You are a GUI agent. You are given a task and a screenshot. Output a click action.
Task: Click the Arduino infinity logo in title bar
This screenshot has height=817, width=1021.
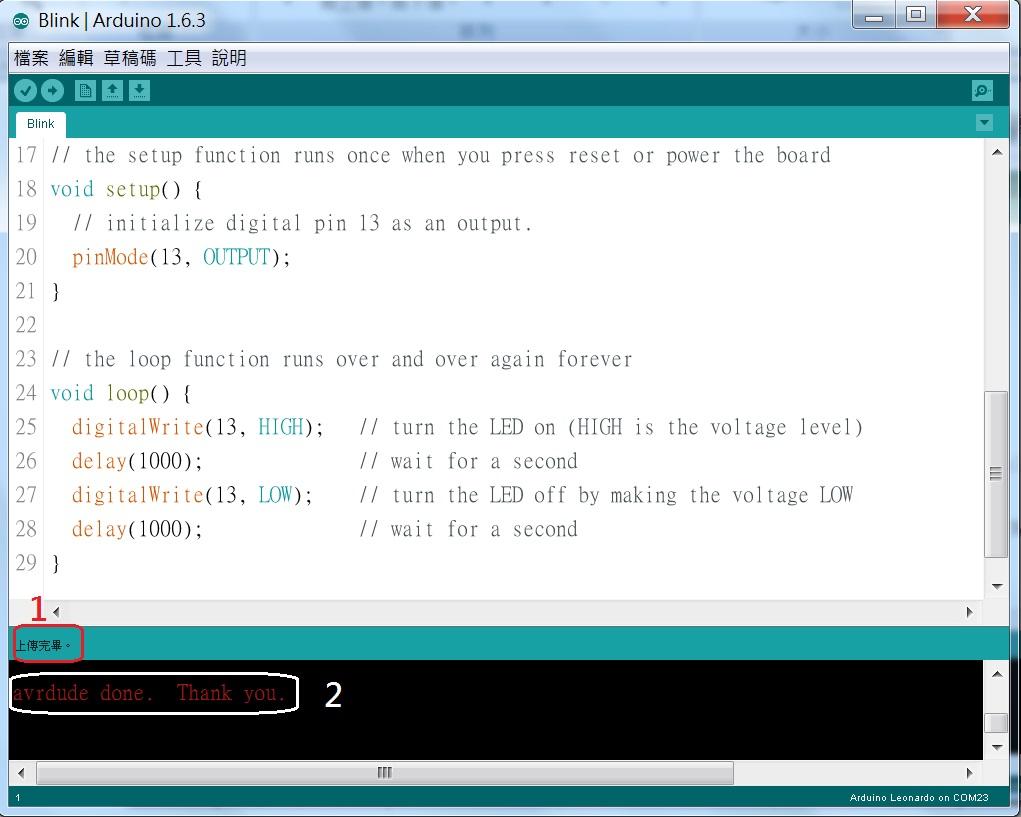coord(21,21)
